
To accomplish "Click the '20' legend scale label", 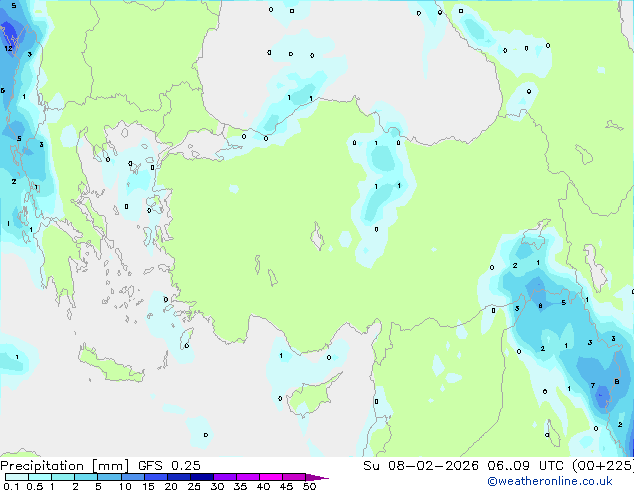I will coord(171,486).
